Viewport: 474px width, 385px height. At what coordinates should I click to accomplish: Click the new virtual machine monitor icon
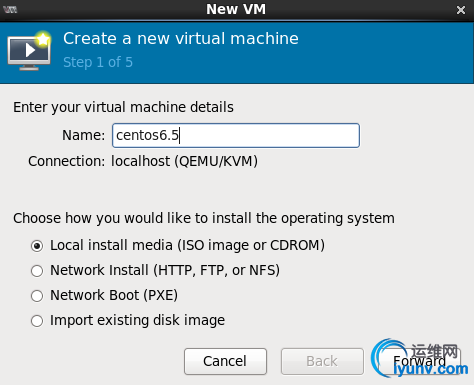click(x=29, y=50)
